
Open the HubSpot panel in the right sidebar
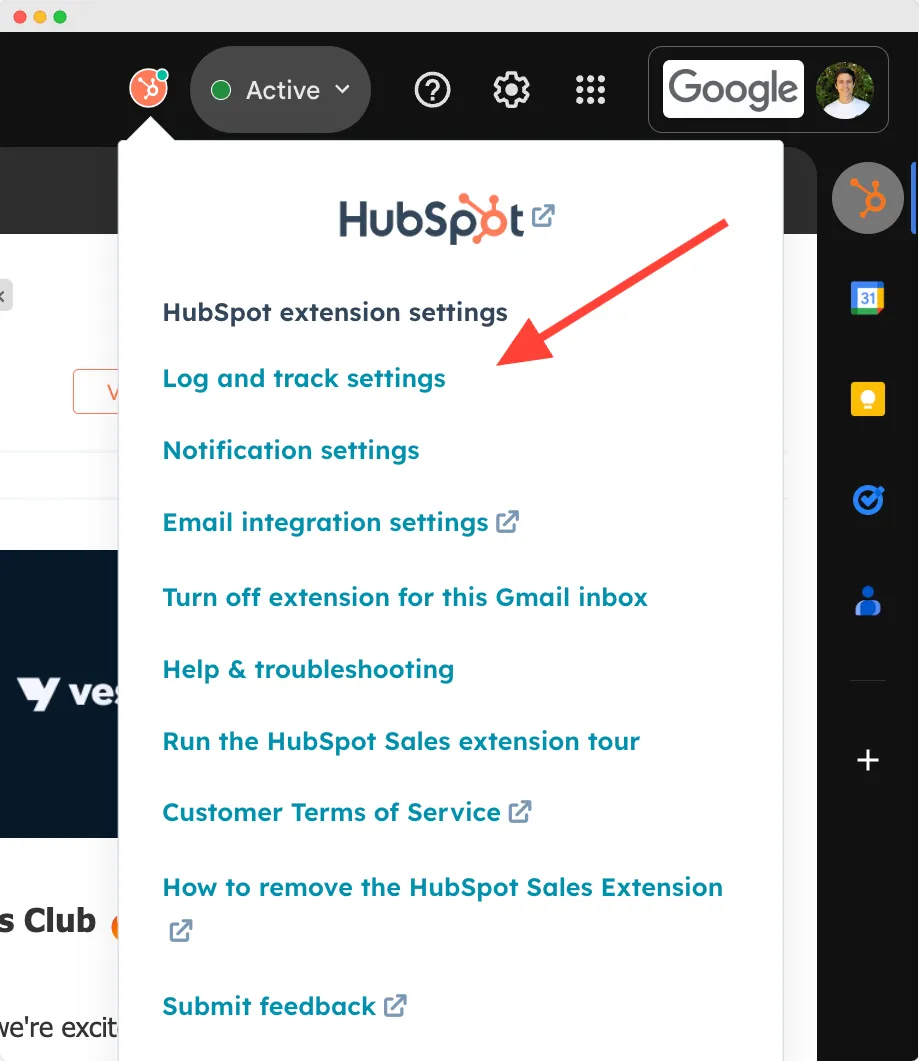pyautogui.click(x=866, y=198)
